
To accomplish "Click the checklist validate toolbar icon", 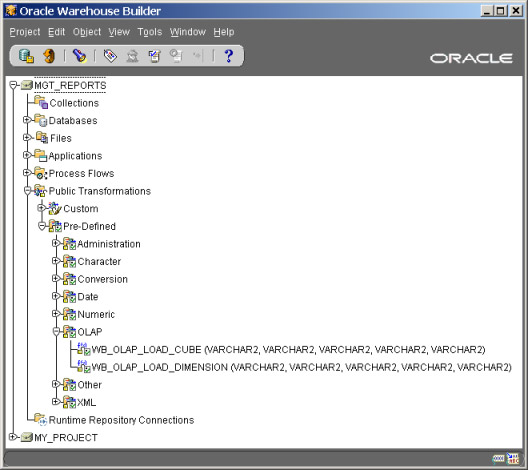I will click(x=155, y=56).
